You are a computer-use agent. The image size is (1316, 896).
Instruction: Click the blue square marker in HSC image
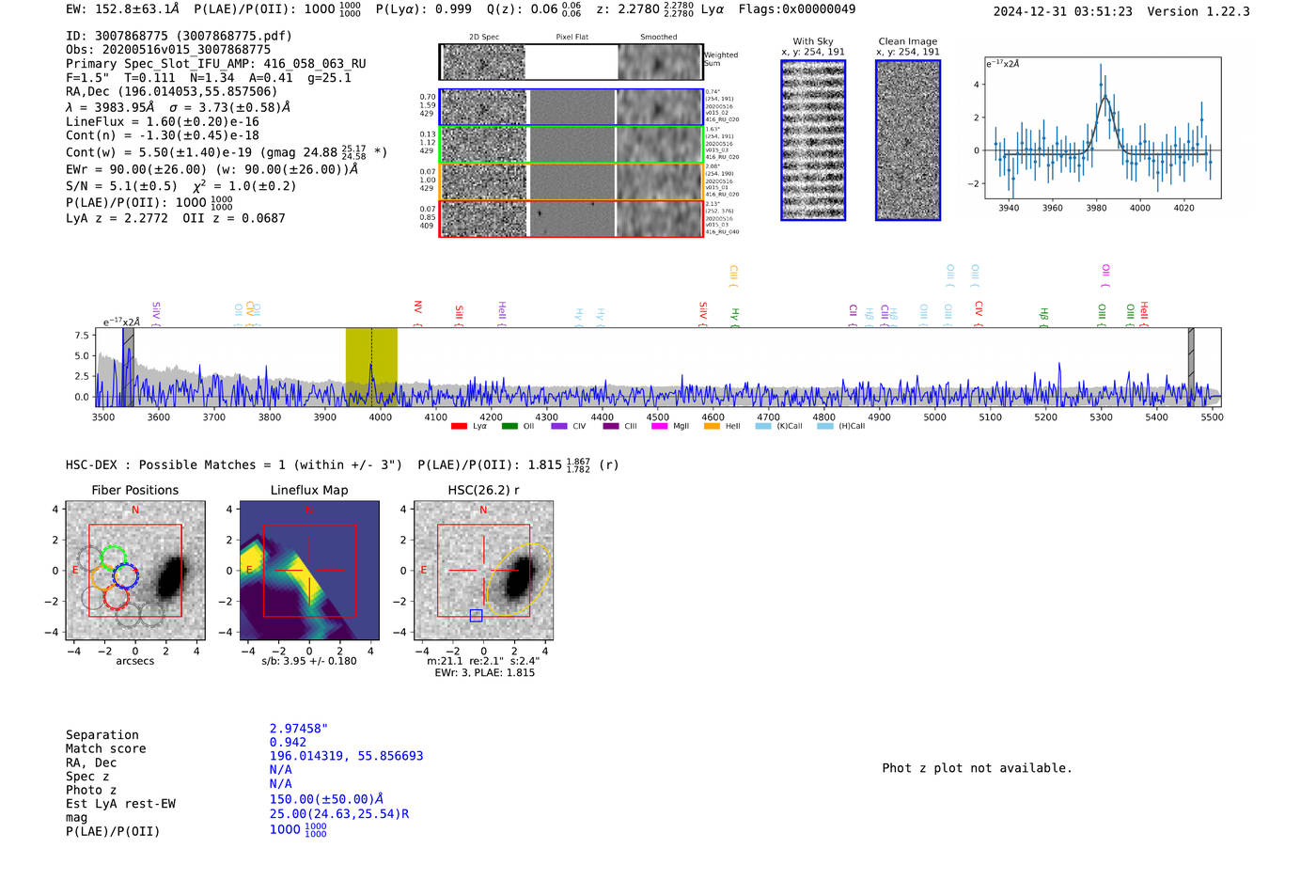pyautogui.click(x=476, y=615)
